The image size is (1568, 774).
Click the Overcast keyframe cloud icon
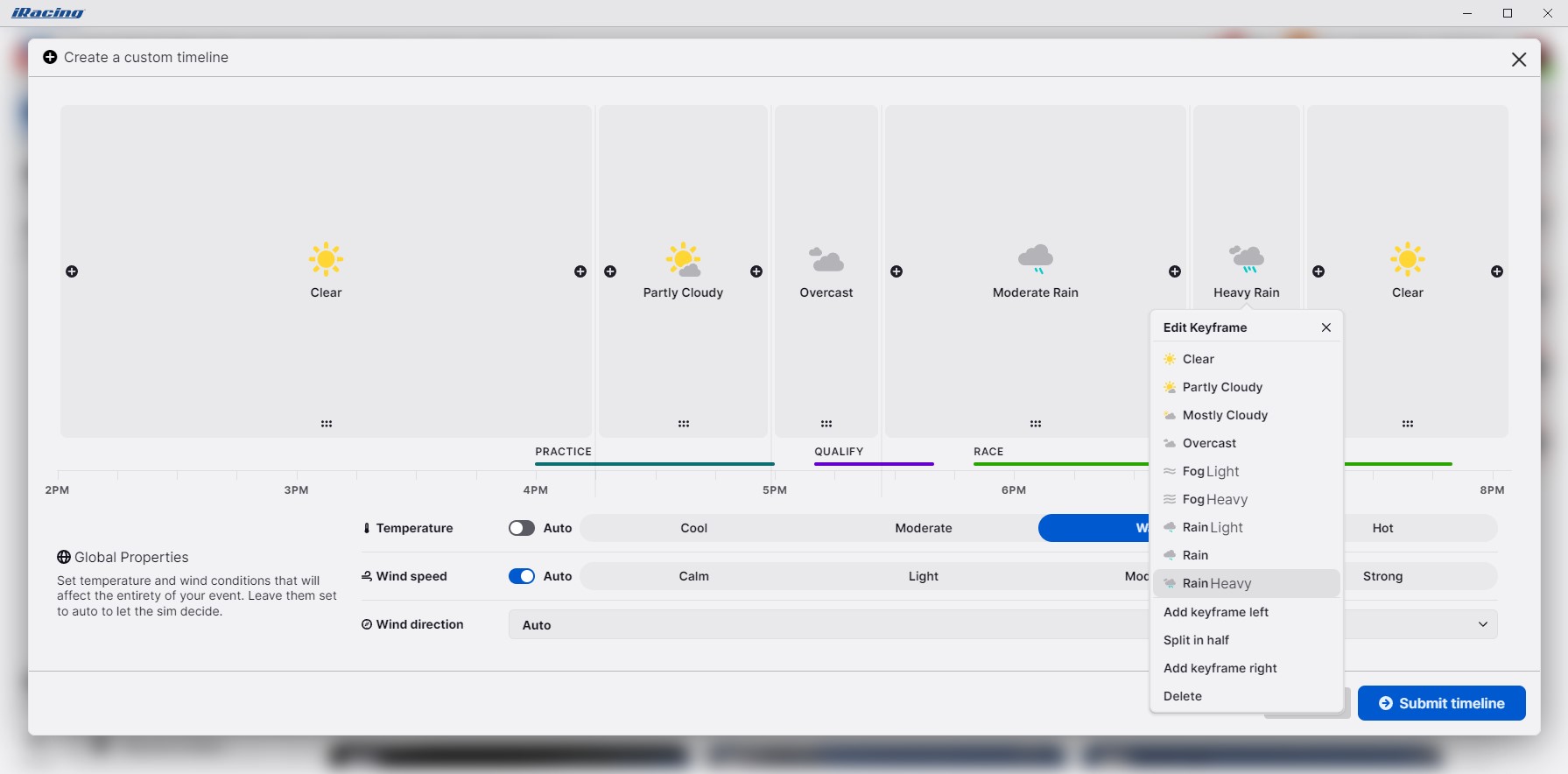coord(826,260)
